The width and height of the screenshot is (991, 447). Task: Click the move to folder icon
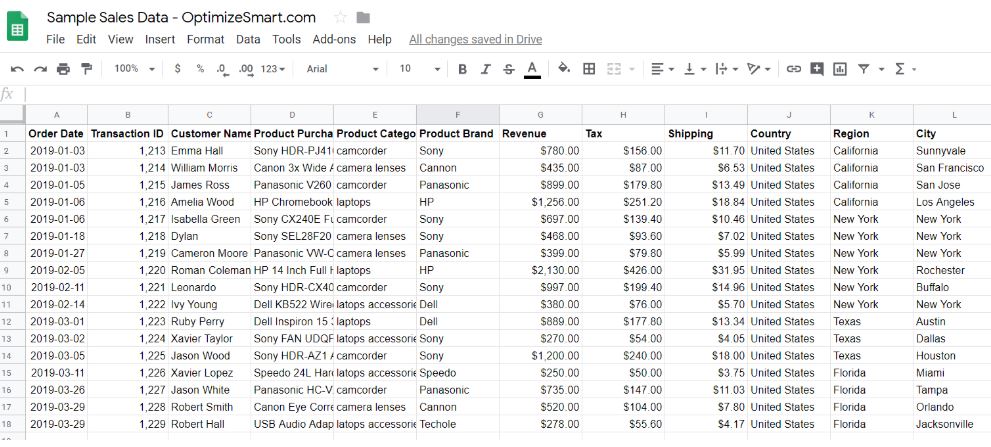pos(363,17)
